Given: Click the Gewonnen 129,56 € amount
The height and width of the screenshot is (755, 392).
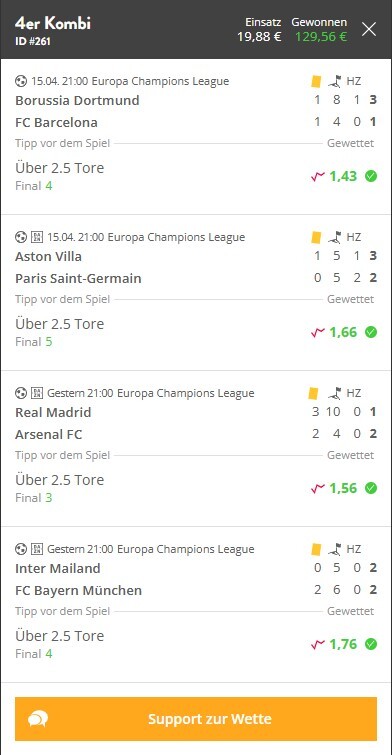Looking at the screenshot, I should click(321, 37).
